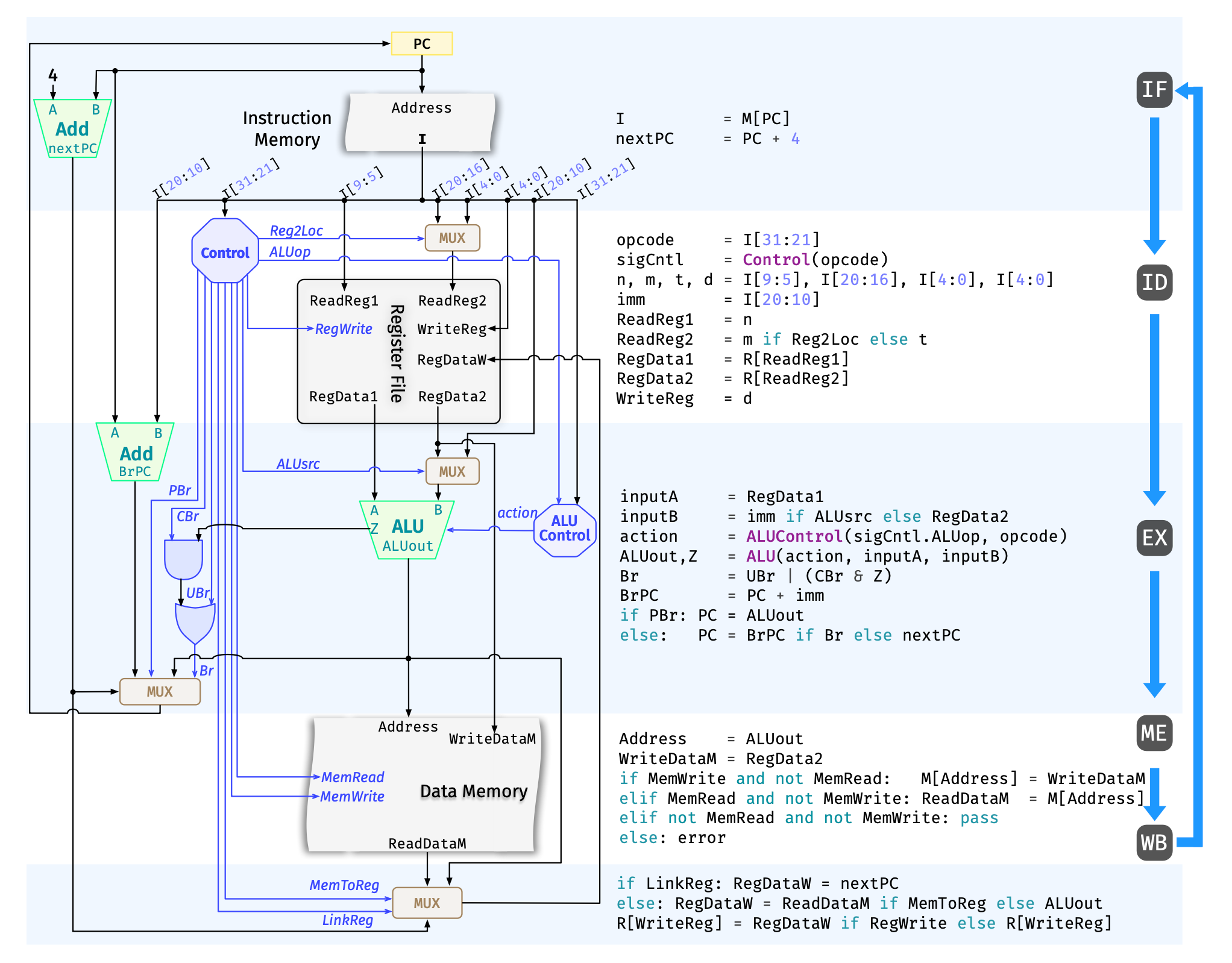Click the nextPC Add block

(72, 130)
